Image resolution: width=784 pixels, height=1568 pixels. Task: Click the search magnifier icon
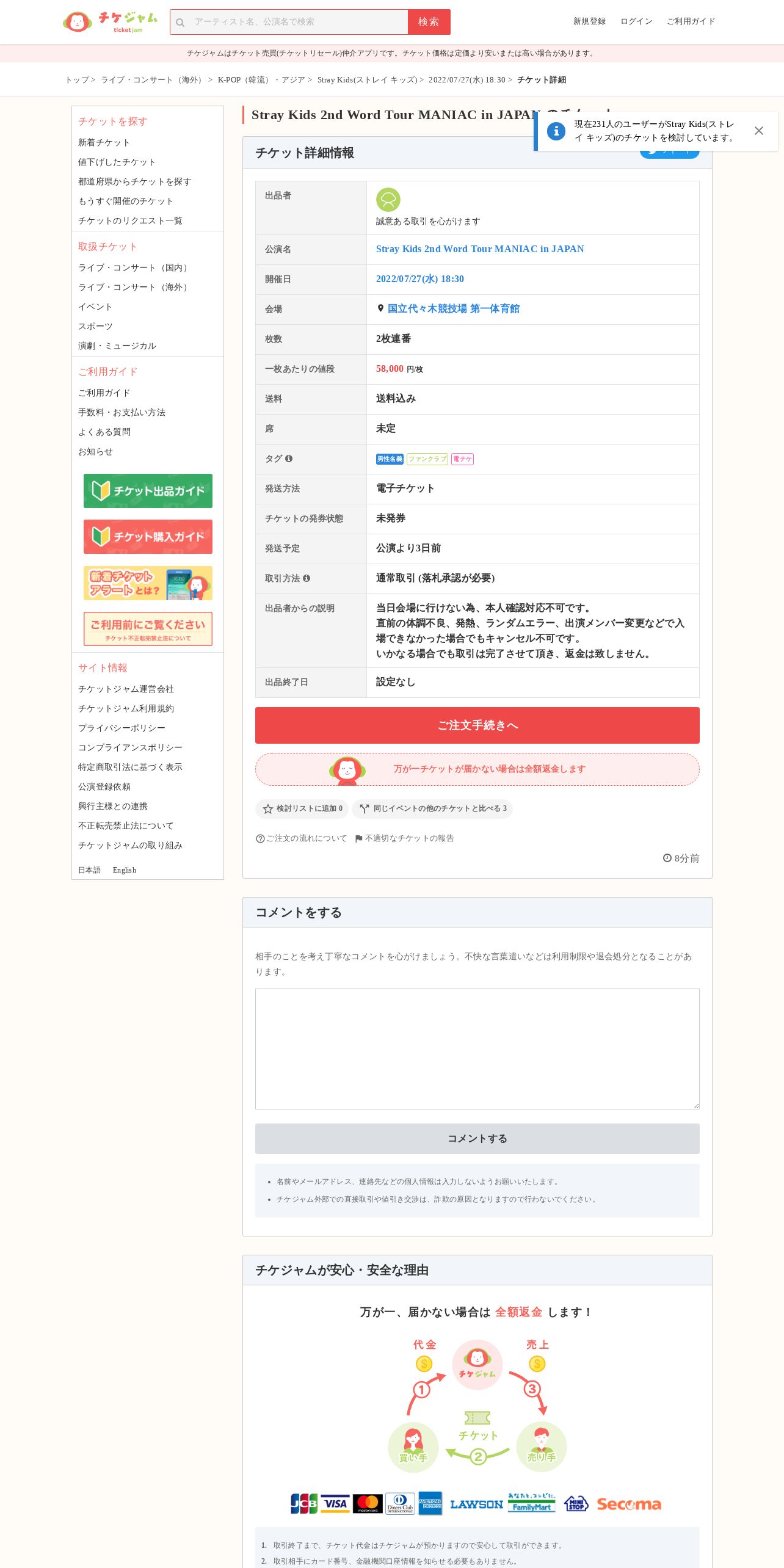pos(180,23)
